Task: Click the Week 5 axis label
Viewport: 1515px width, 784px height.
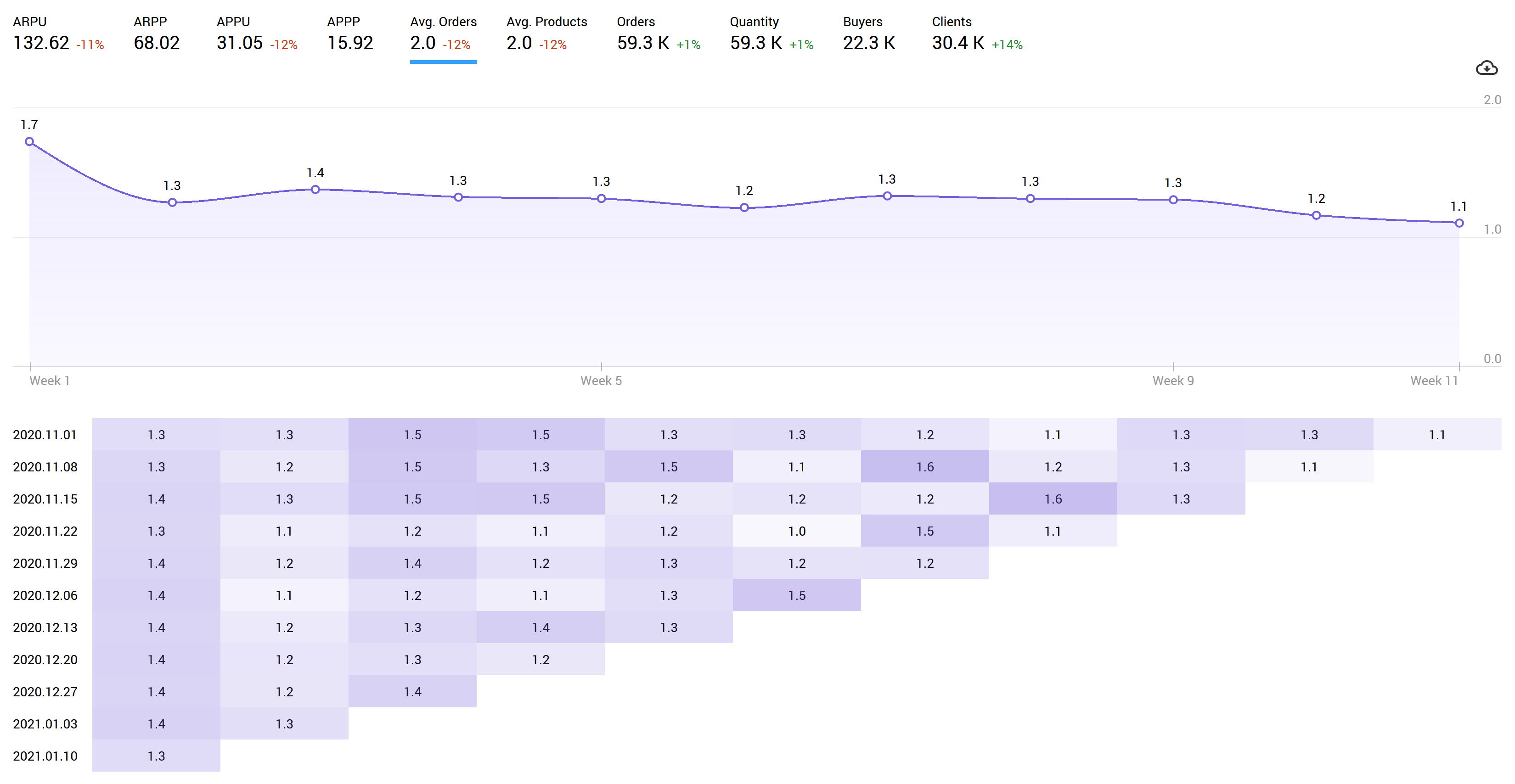Action: tap(601, 381)
